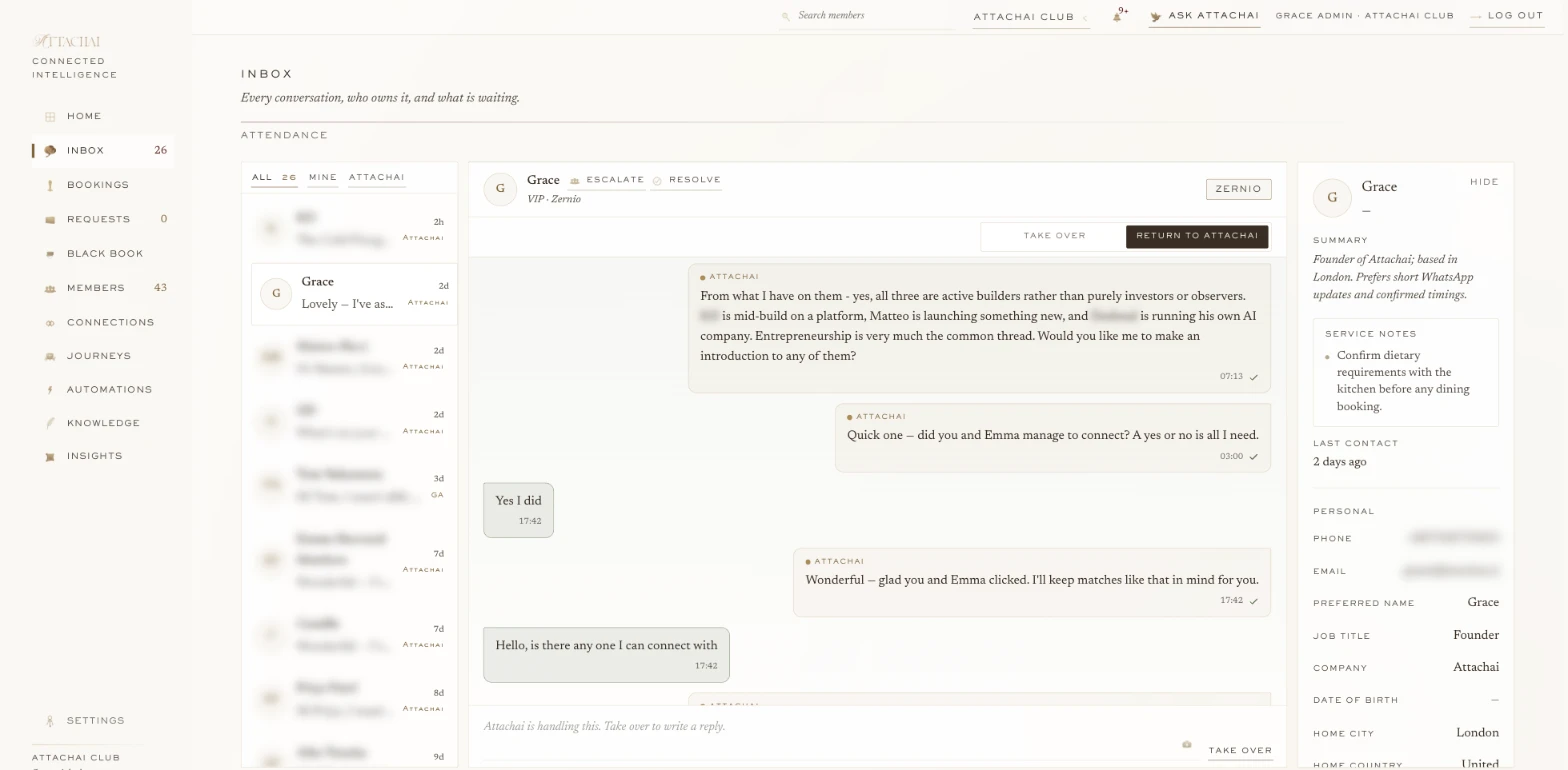Escalate the Grace conversation
This screenshot has width=1568, height=770.
607,180
